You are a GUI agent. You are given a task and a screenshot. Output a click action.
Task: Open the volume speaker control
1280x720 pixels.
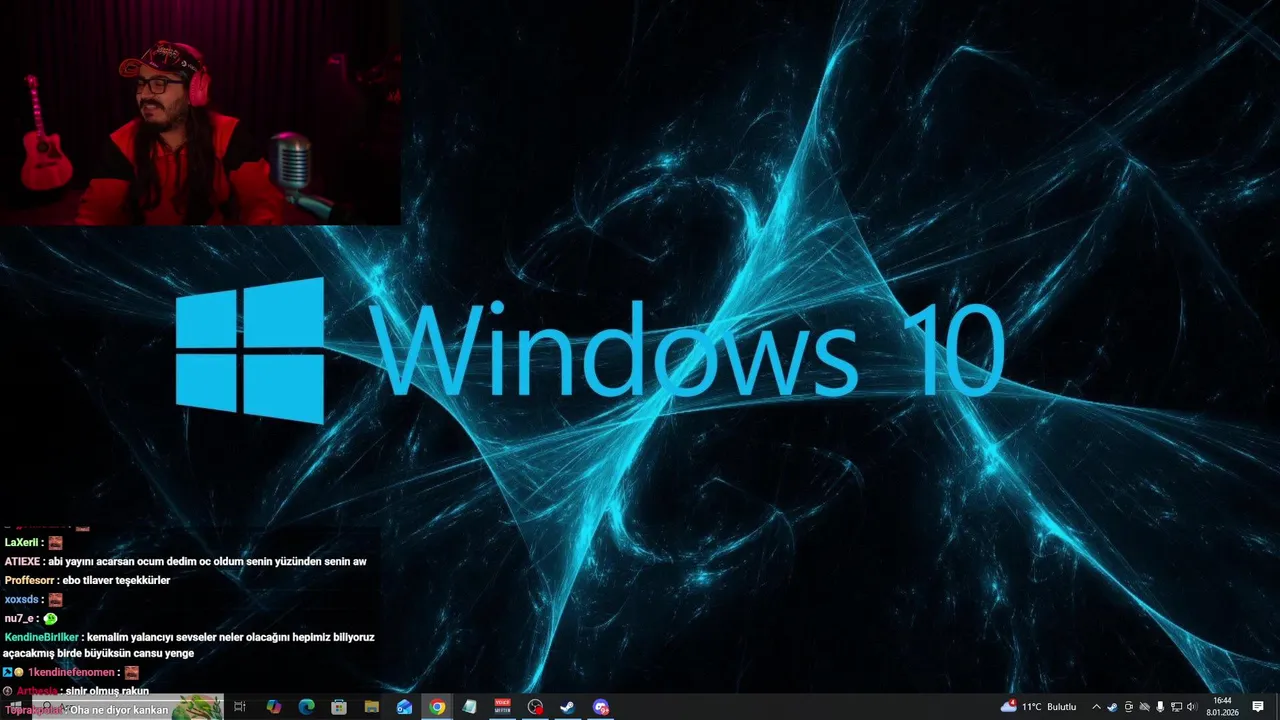click(1192, 707)
